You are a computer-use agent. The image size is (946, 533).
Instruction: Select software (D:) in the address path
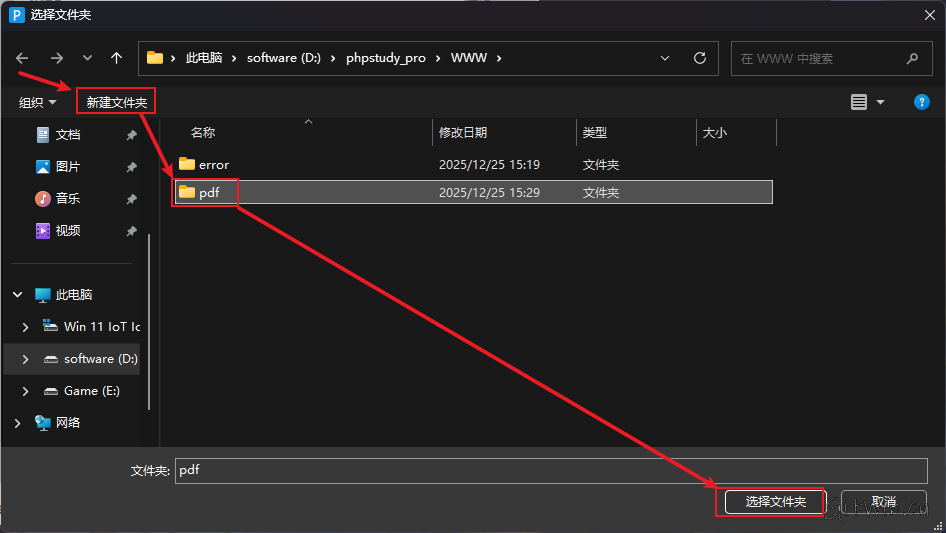284,58
